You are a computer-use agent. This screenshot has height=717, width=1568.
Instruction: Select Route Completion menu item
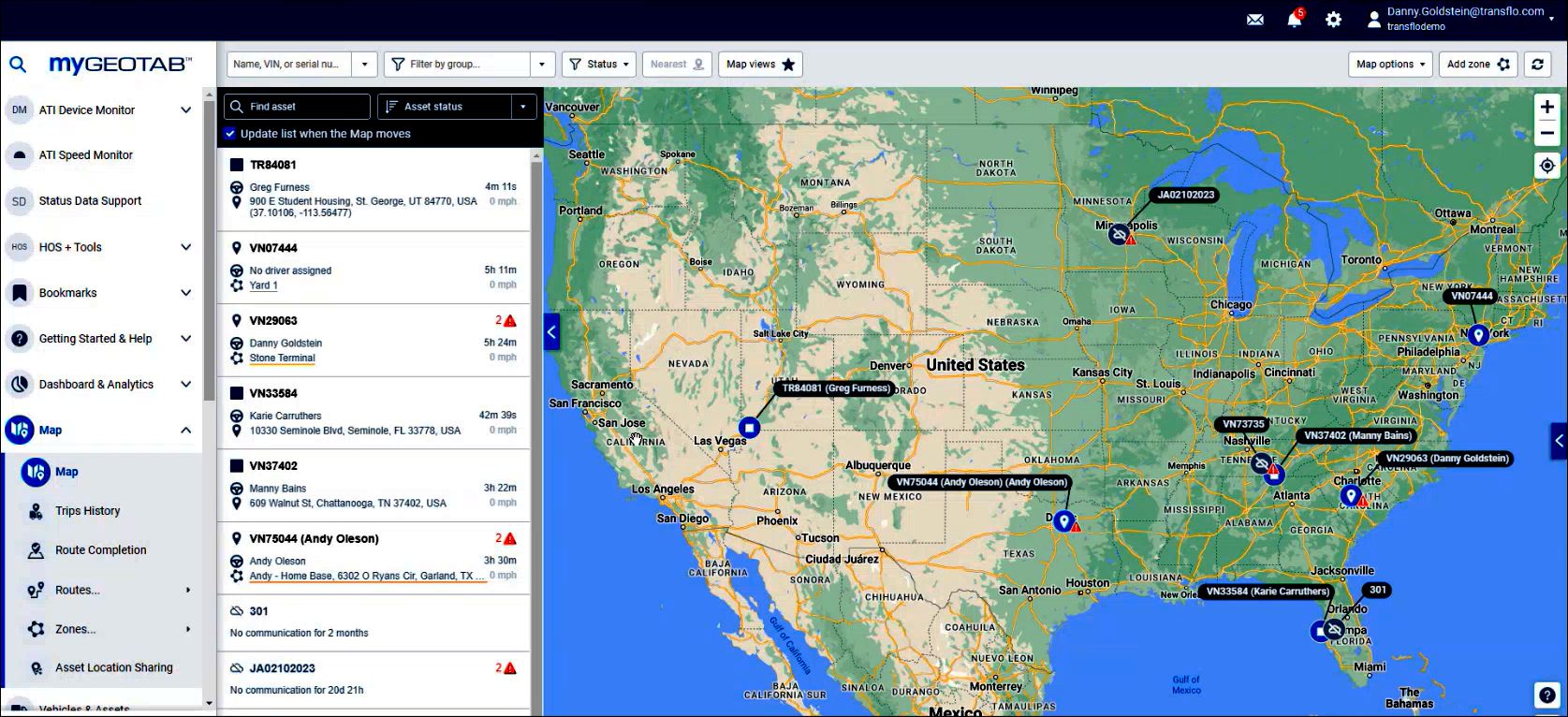[x=100, y=550]
